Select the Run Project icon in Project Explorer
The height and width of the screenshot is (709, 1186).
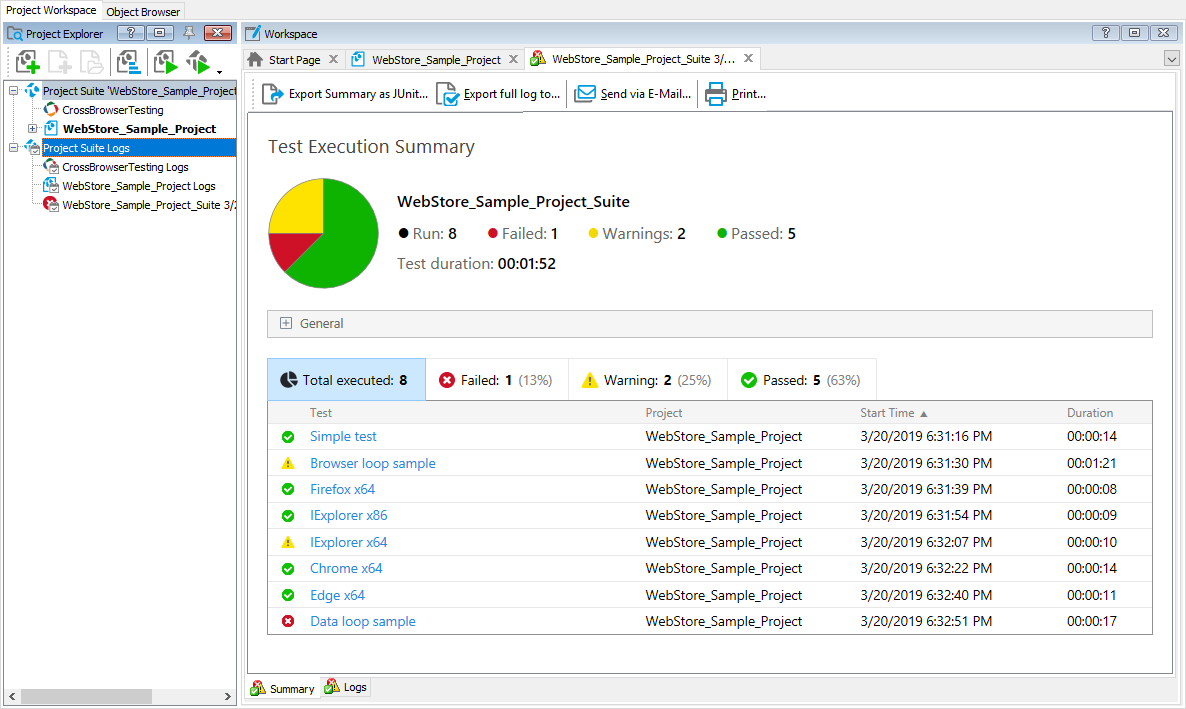165,62
